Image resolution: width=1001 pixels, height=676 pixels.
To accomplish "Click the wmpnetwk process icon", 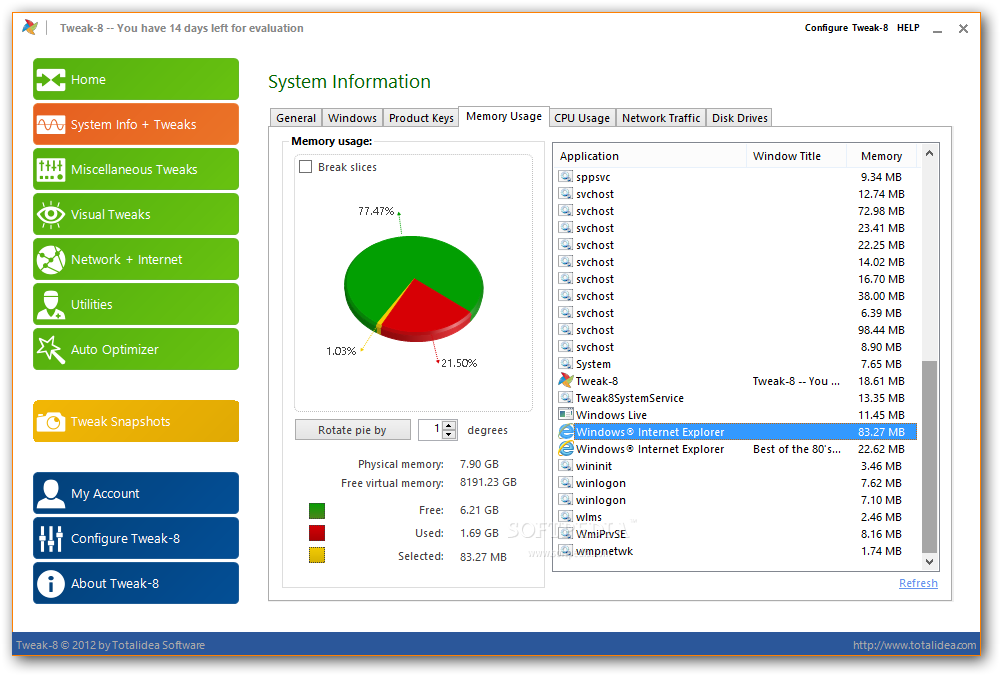I will [566, 550].
